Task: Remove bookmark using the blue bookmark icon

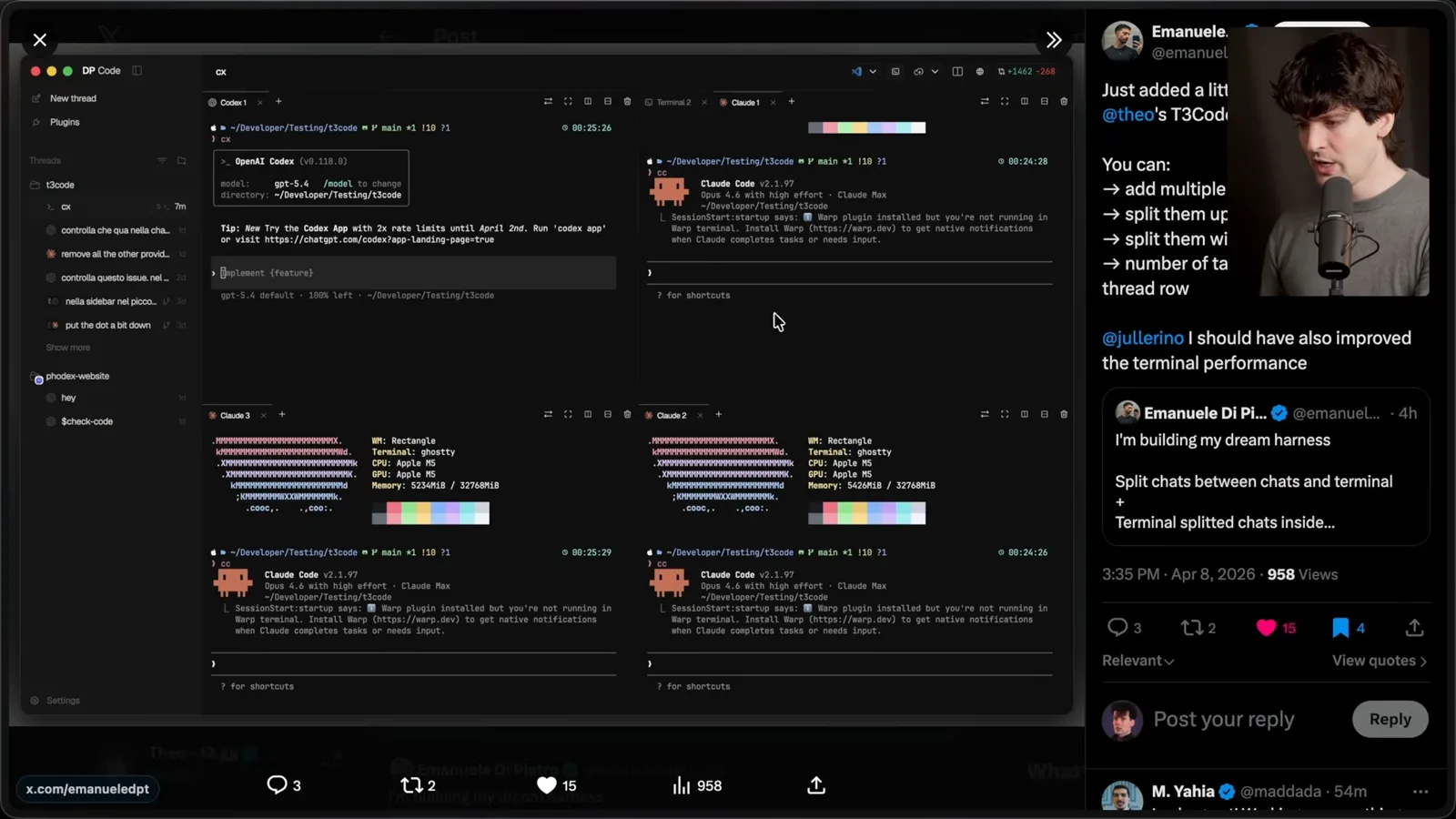Action: [x=1340, y=628]
